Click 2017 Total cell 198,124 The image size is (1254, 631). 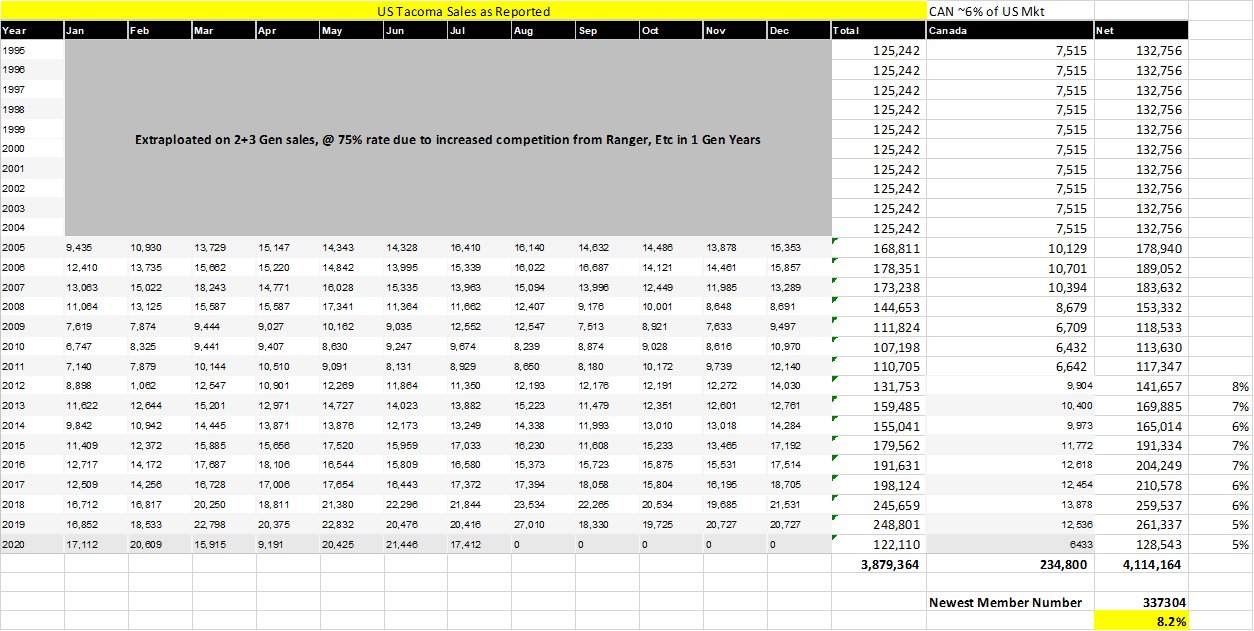[x=878, y=485]
